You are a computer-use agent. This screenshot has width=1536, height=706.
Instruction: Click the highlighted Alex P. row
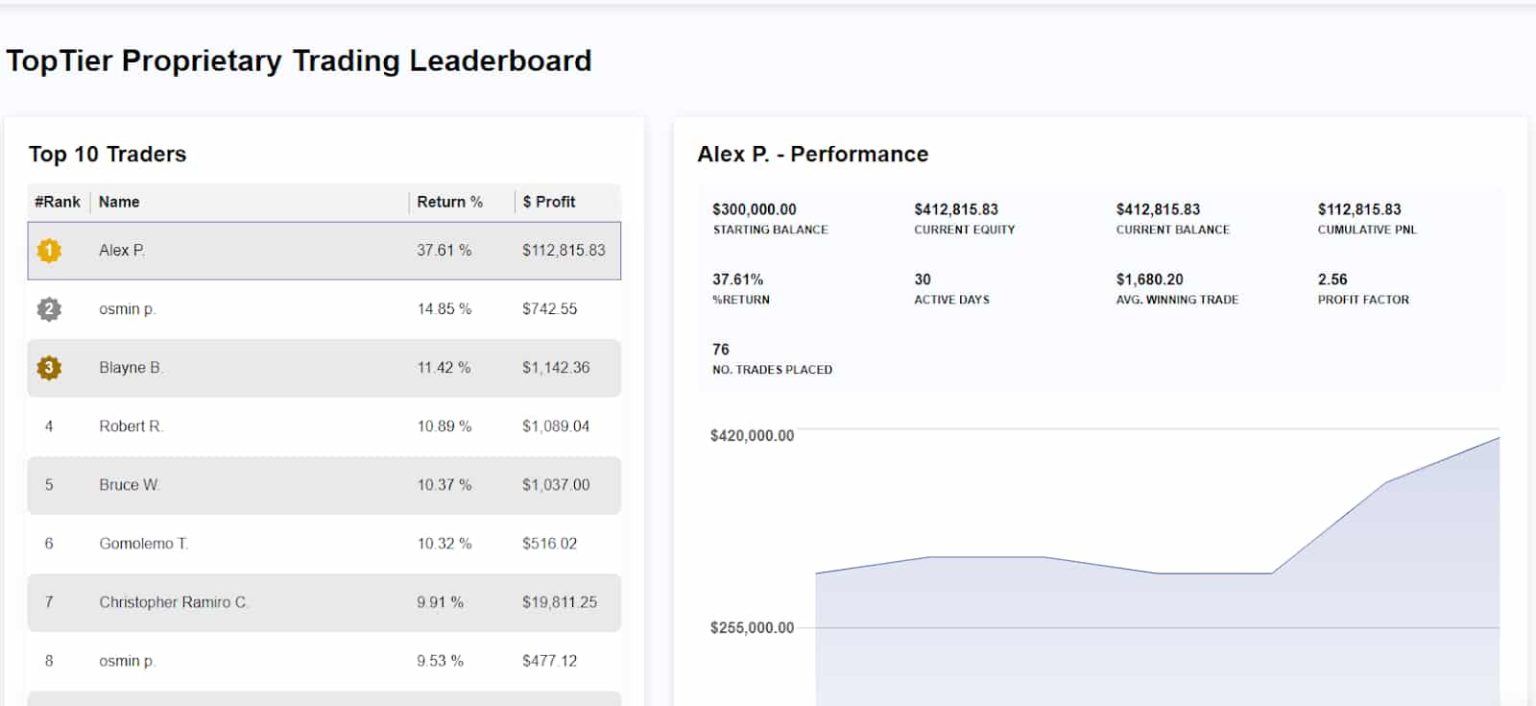pos(300,251)
